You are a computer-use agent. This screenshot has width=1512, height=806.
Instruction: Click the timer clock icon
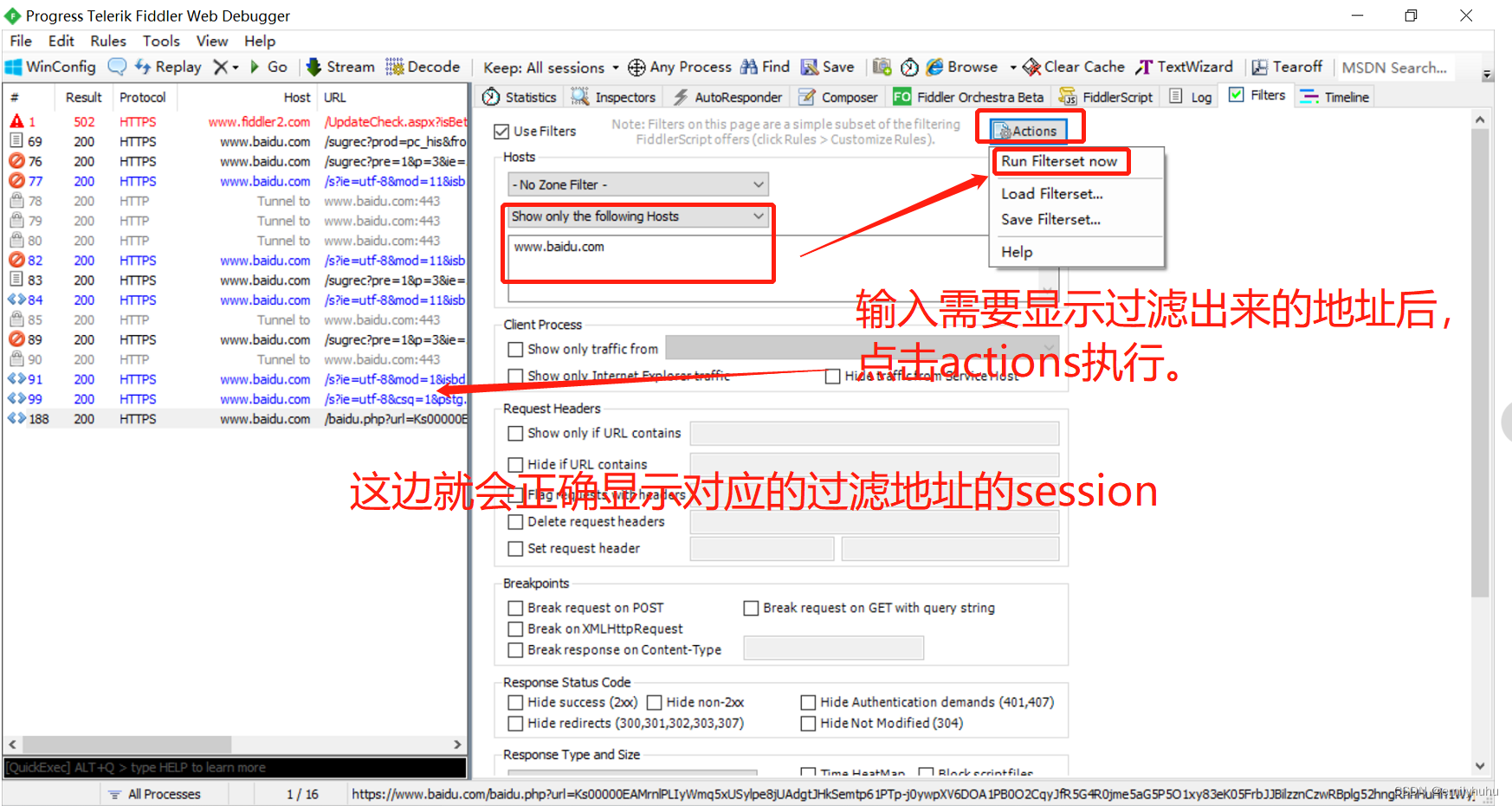pos(909,67)
